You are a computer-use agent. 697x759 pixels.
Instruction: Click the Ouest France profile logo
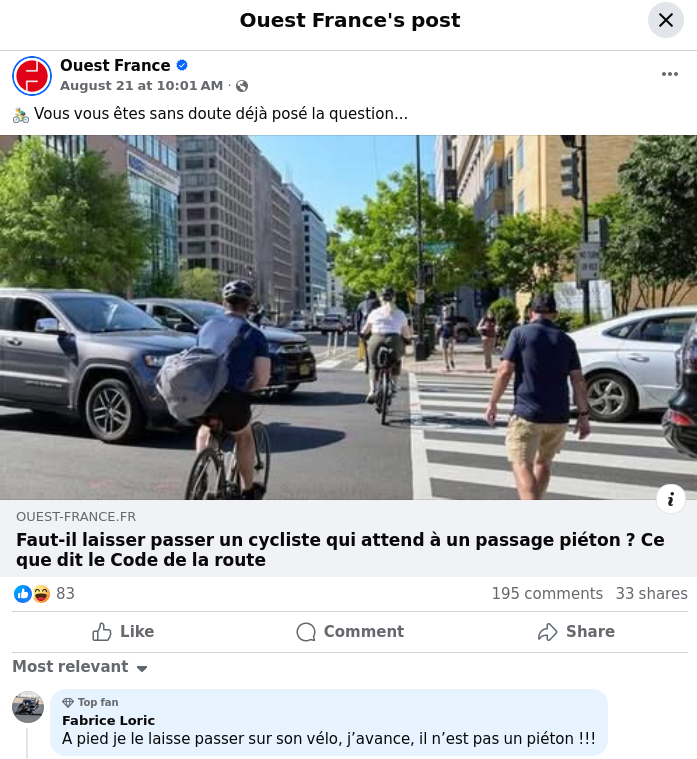[x=32, y=76]
